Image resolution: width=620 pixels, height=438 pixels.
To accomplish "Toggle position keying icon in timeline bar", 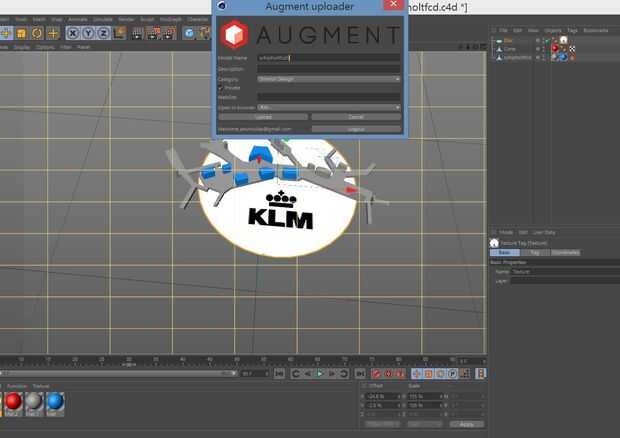I will click(416, 374).
